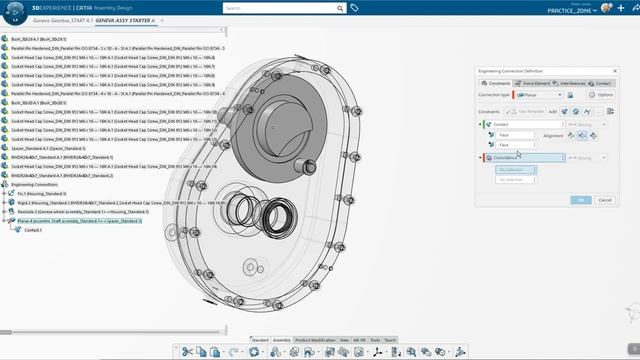Select Revolute.3 in the tree
This screenshot has height=360, width=640.
coord(83,212)
